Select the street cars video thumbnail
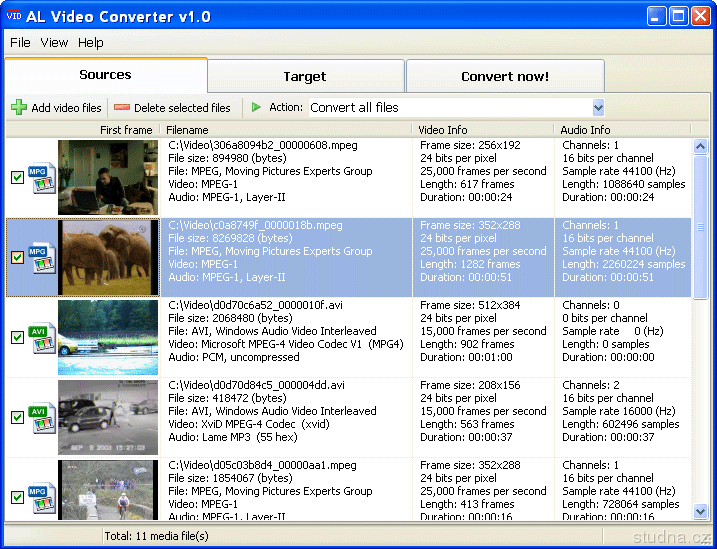Viewport: 717px width, 549px height. 108,417
